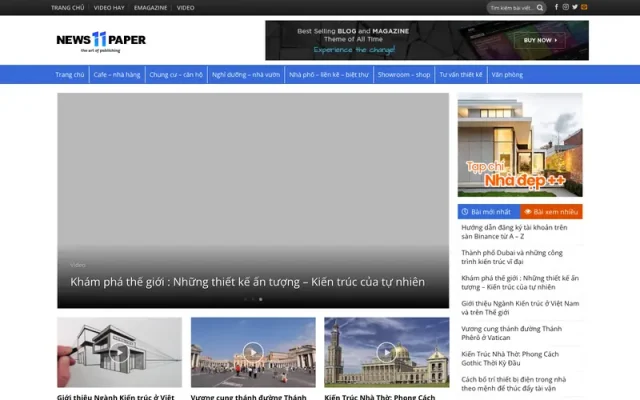
Task: Open the Twitter social icon
Action: pos(575,7)
